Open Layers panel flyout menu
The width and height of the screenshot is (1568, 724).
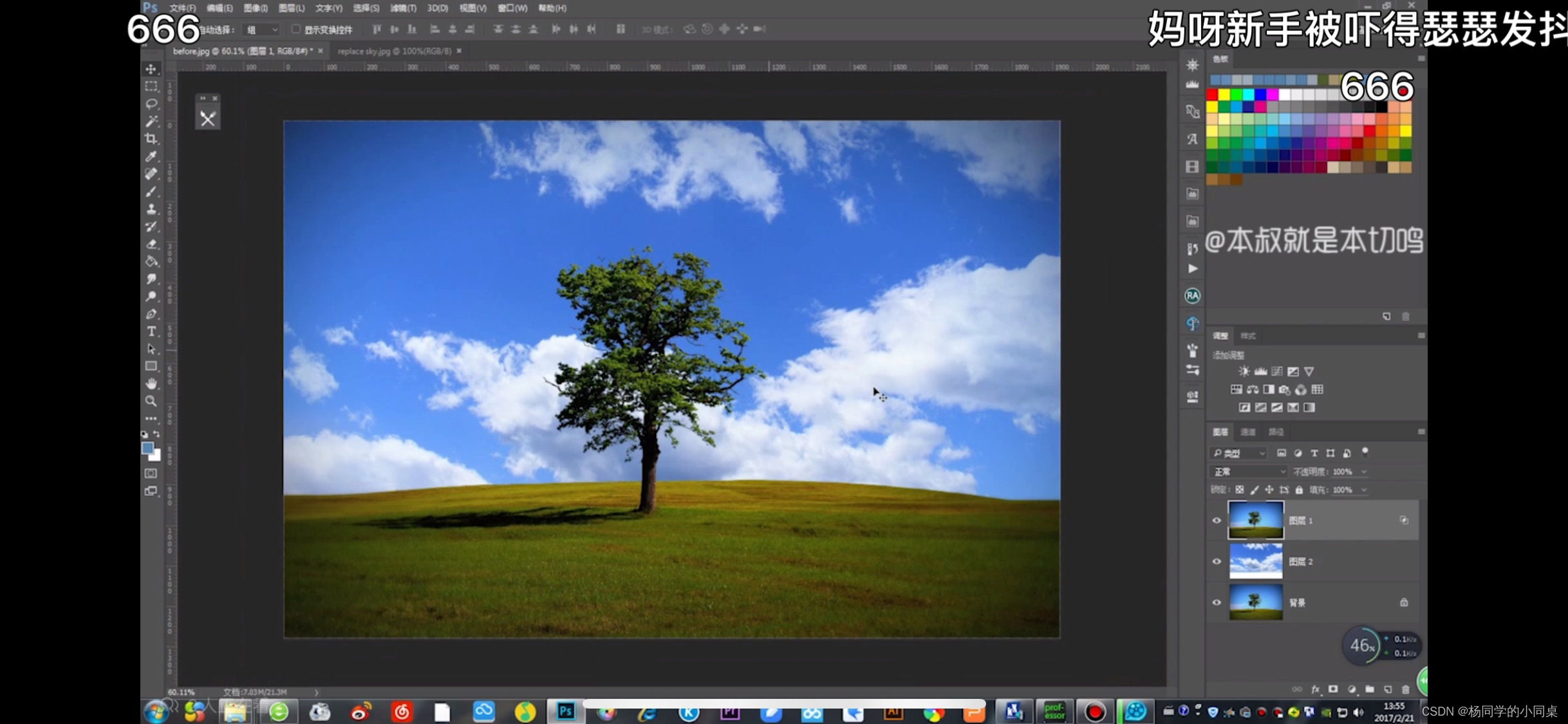tap(1421, 432)
